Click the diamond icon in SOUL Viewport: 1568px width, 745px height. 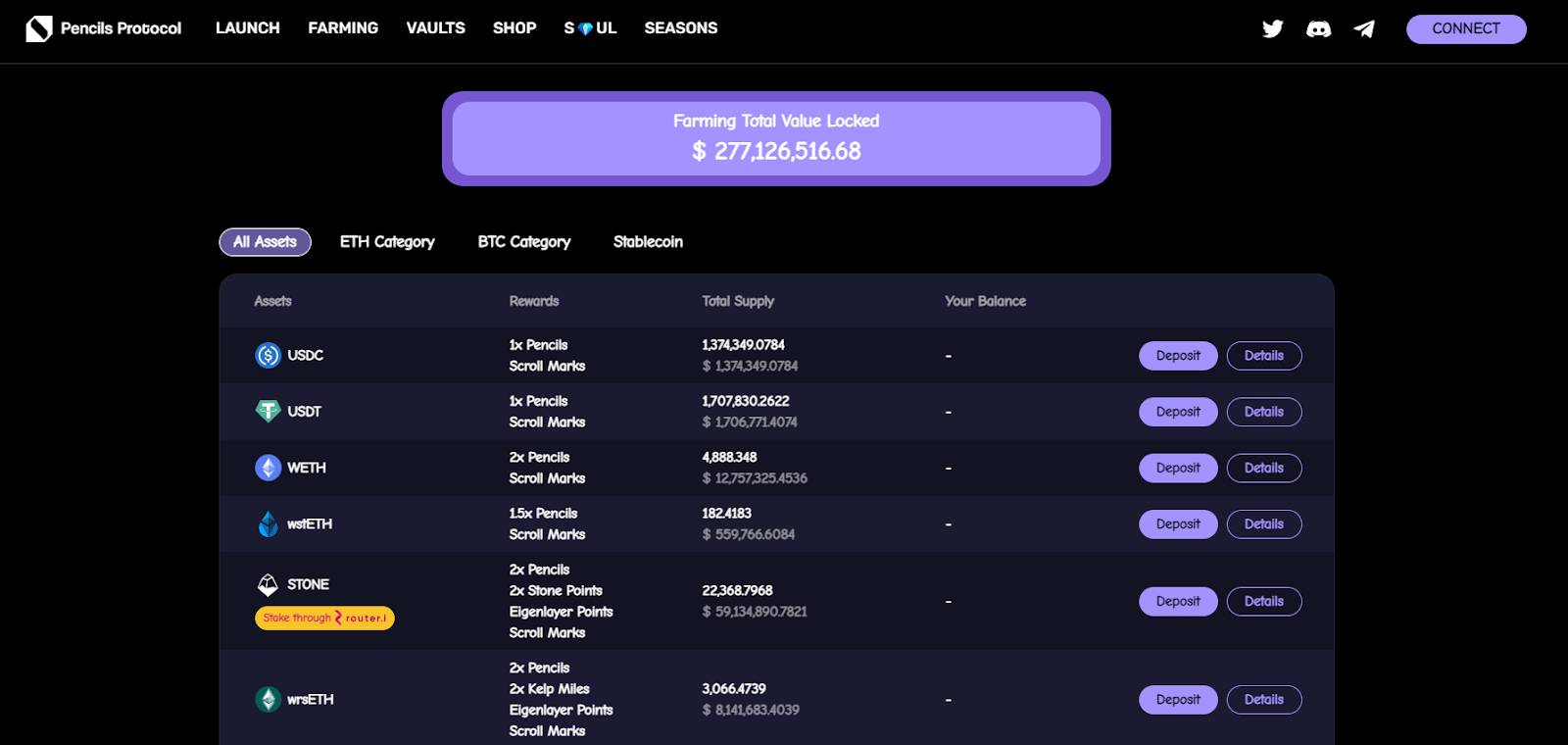pyautogui.click(x=586, y=29)
